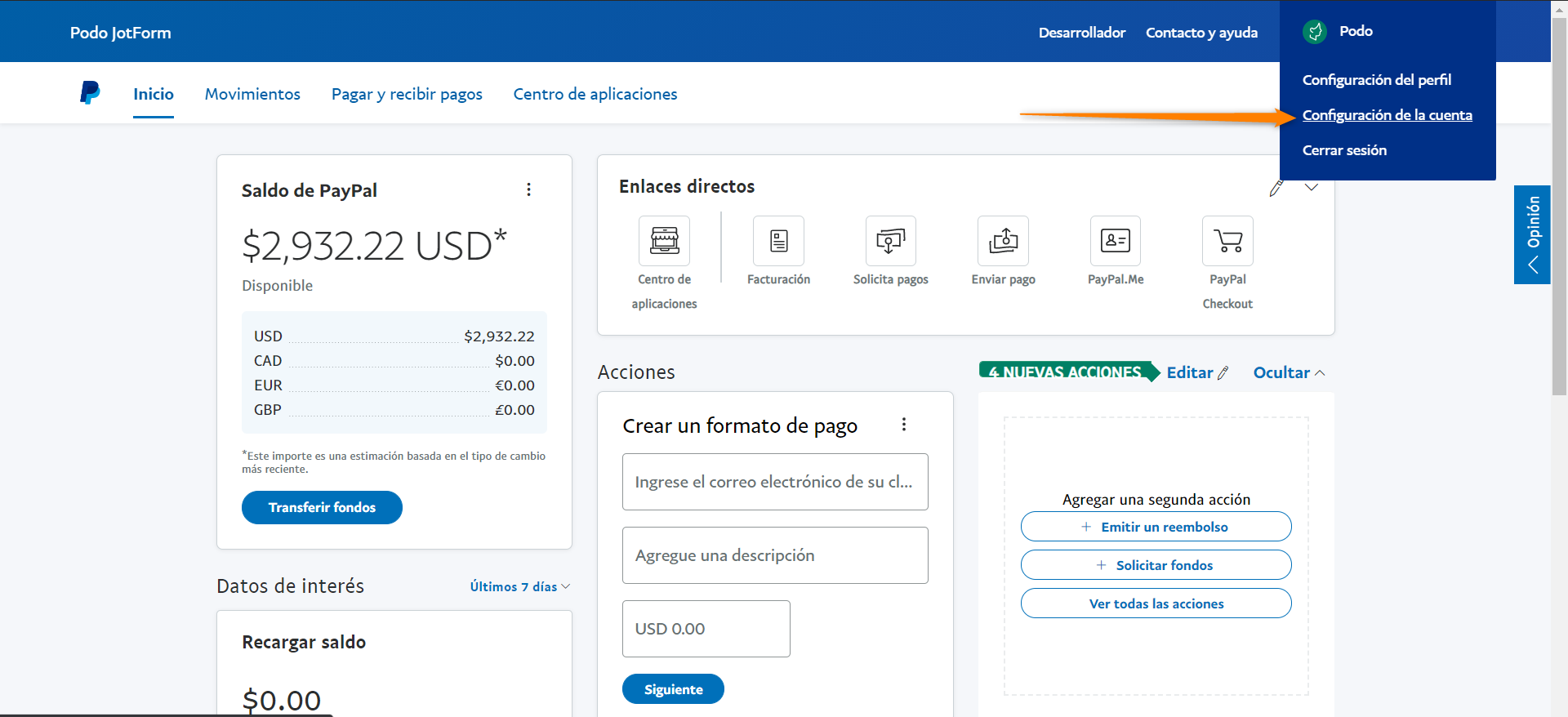1568x717 pixels.
Task: Click the $2,932.22 USD available balance
Action: (374, 246)
